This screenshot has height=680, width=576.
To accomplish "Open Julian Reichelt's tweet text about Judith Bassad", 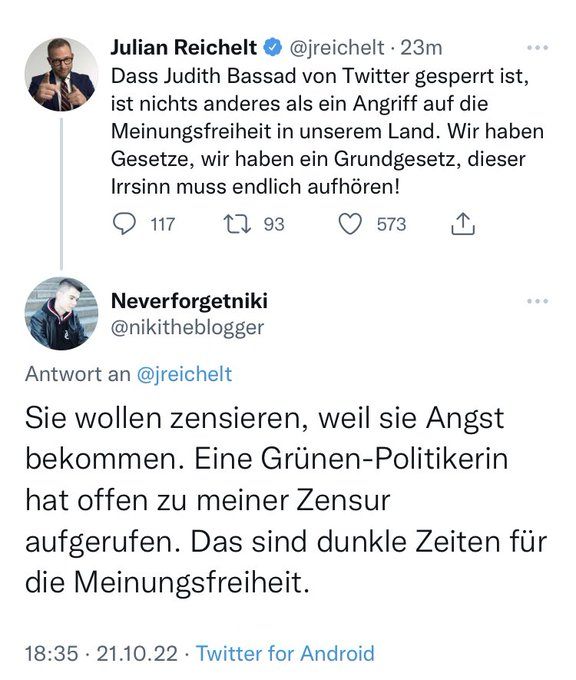I will (327, 131).
